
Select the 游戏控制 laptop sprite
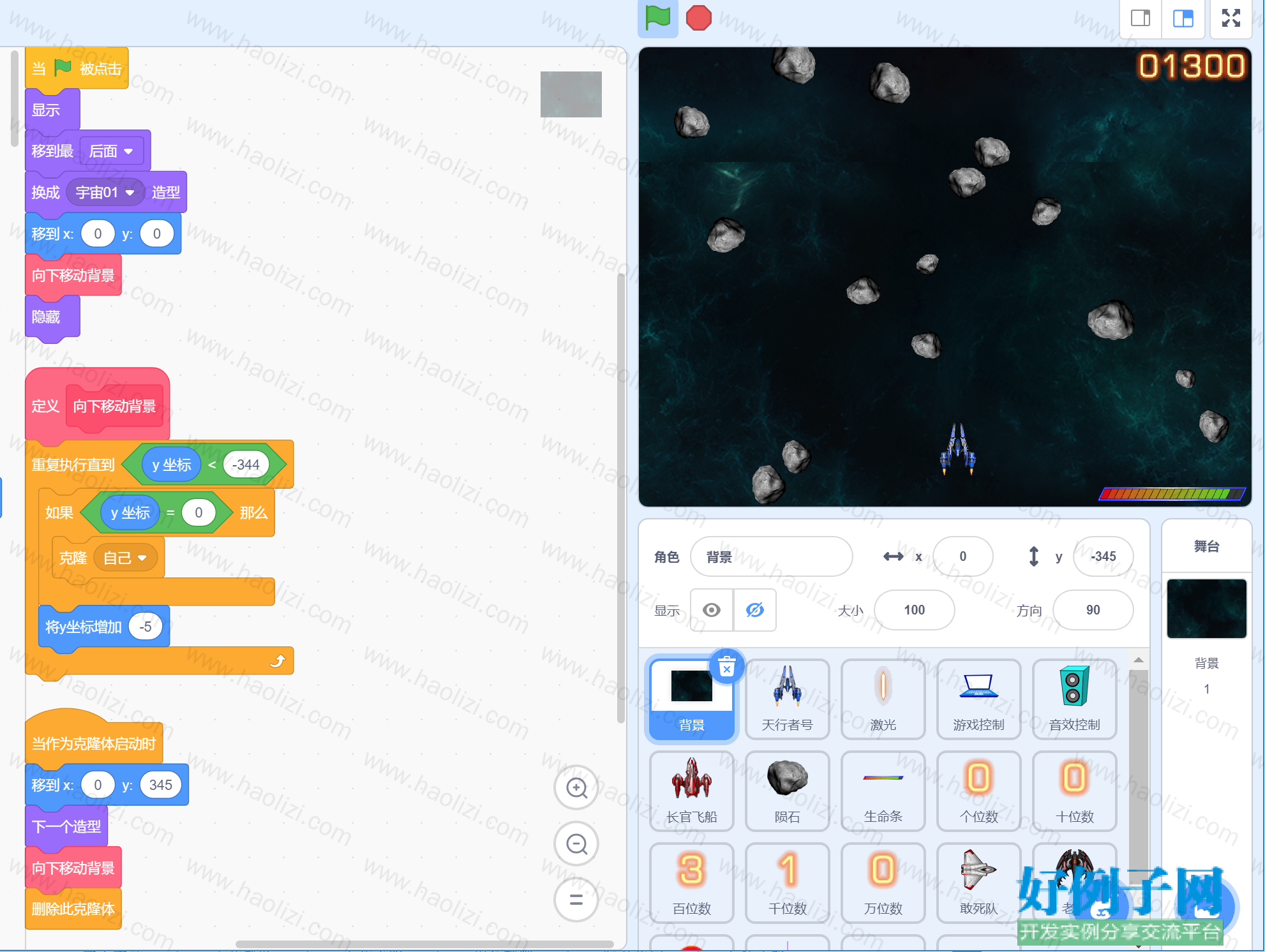coord(978,699)
